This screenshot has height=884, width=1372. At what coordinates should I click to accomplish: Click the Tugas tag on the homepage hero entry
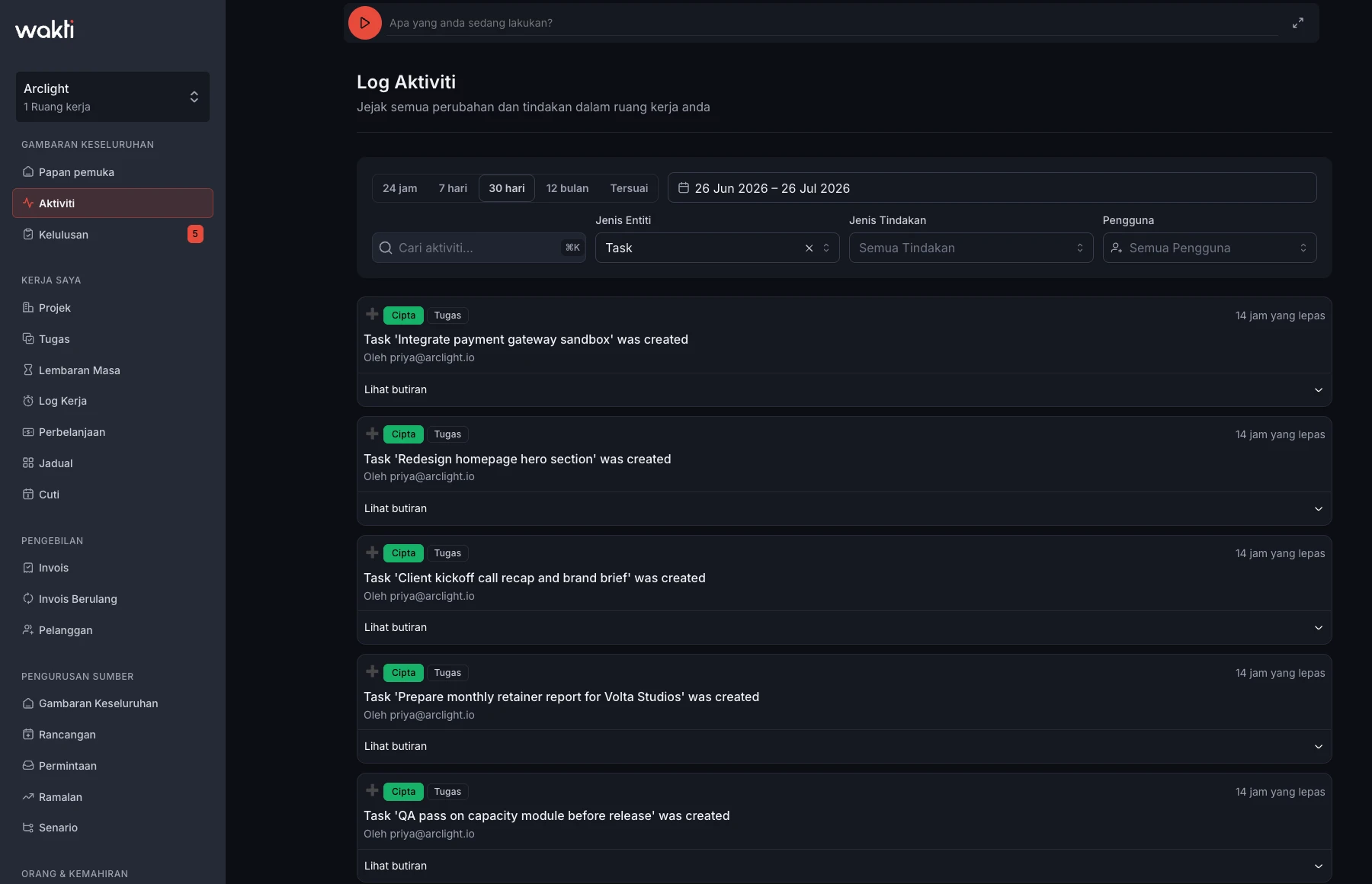pos(447,434)
